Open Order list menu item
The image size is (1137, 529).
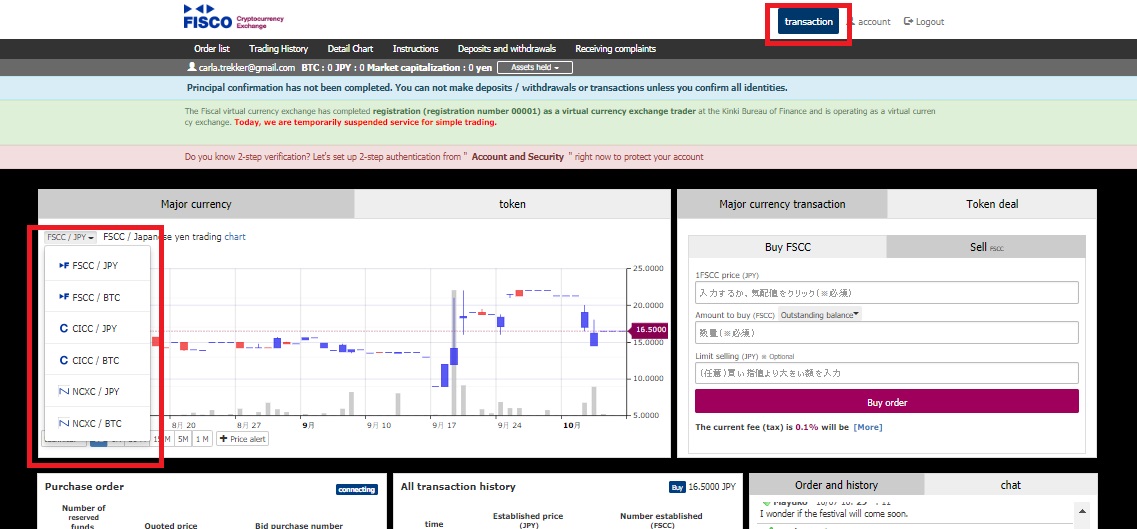click(212, 49)
